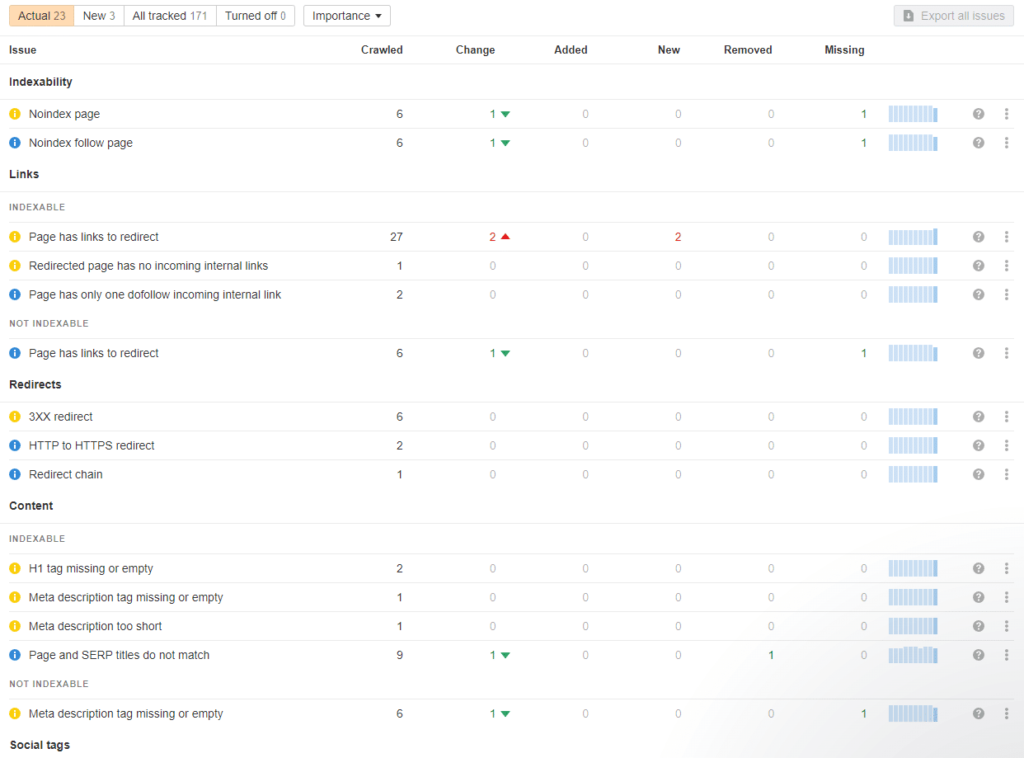The image size is (1024, 758).
Task: Click Export all issues button
Action: click(x=954, y=16)
